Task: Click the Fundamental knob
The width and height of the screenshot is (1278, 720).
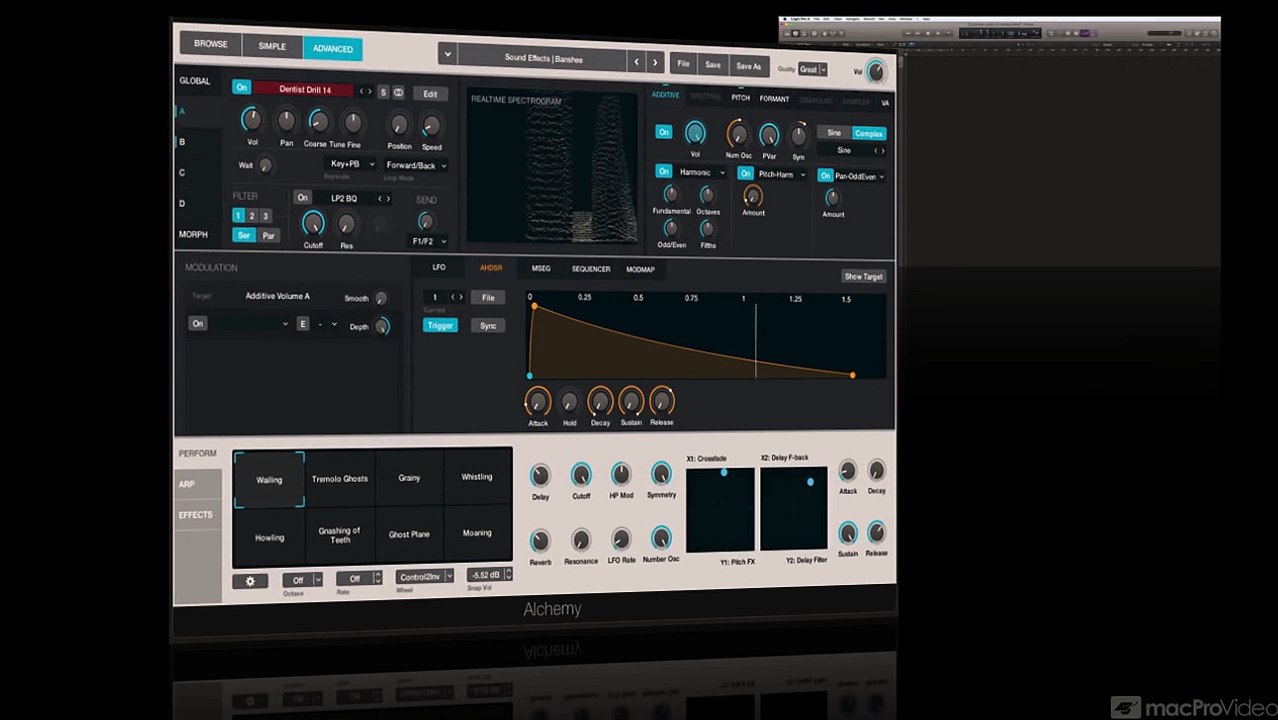Action: click(671, 194)
